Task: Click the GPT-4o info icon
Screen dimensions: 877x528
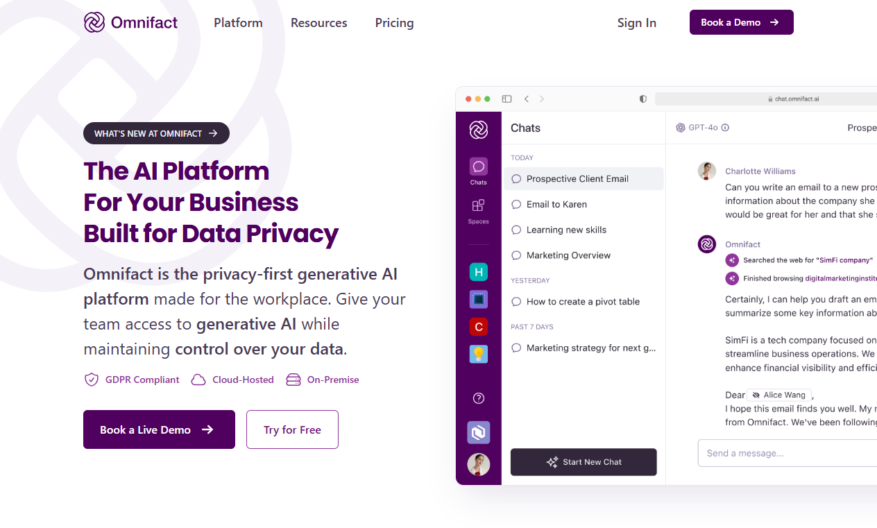Action: [x=725, y=128]
